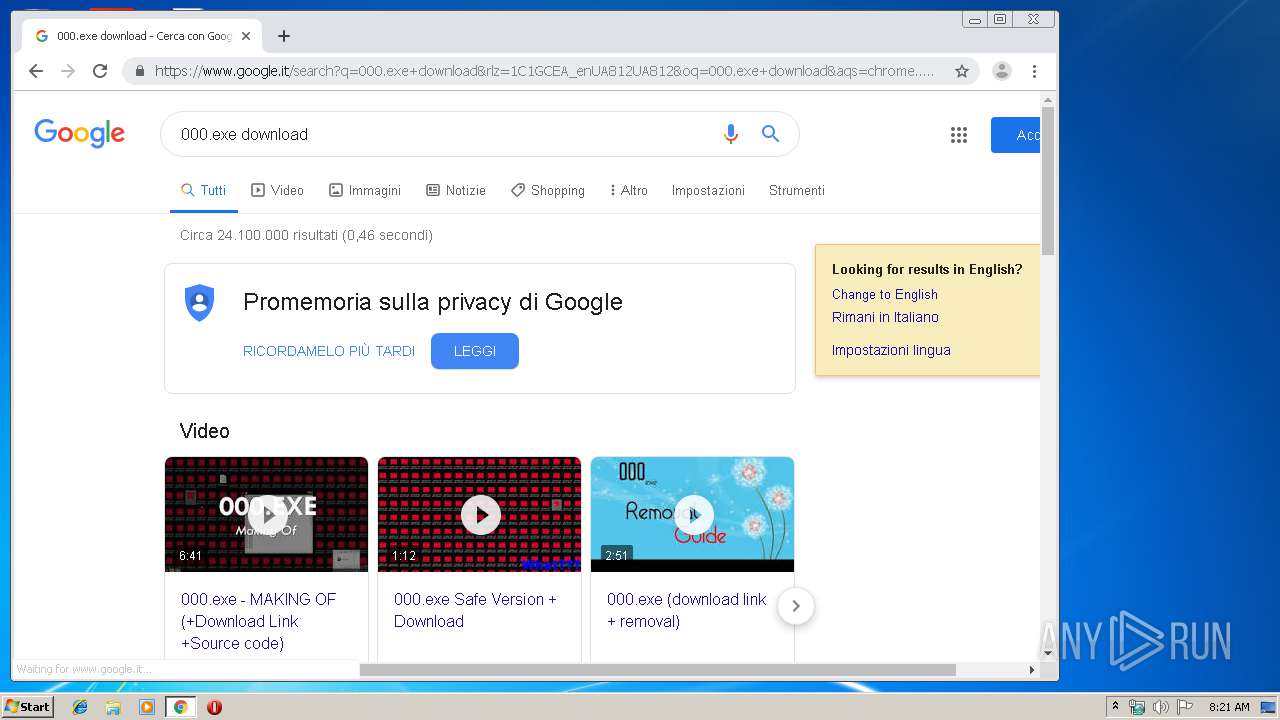Image resolution: width=1280 pixels, height=720 pixels.
Task: Open the red Opera taskbar icon
Action: [214, 707]
